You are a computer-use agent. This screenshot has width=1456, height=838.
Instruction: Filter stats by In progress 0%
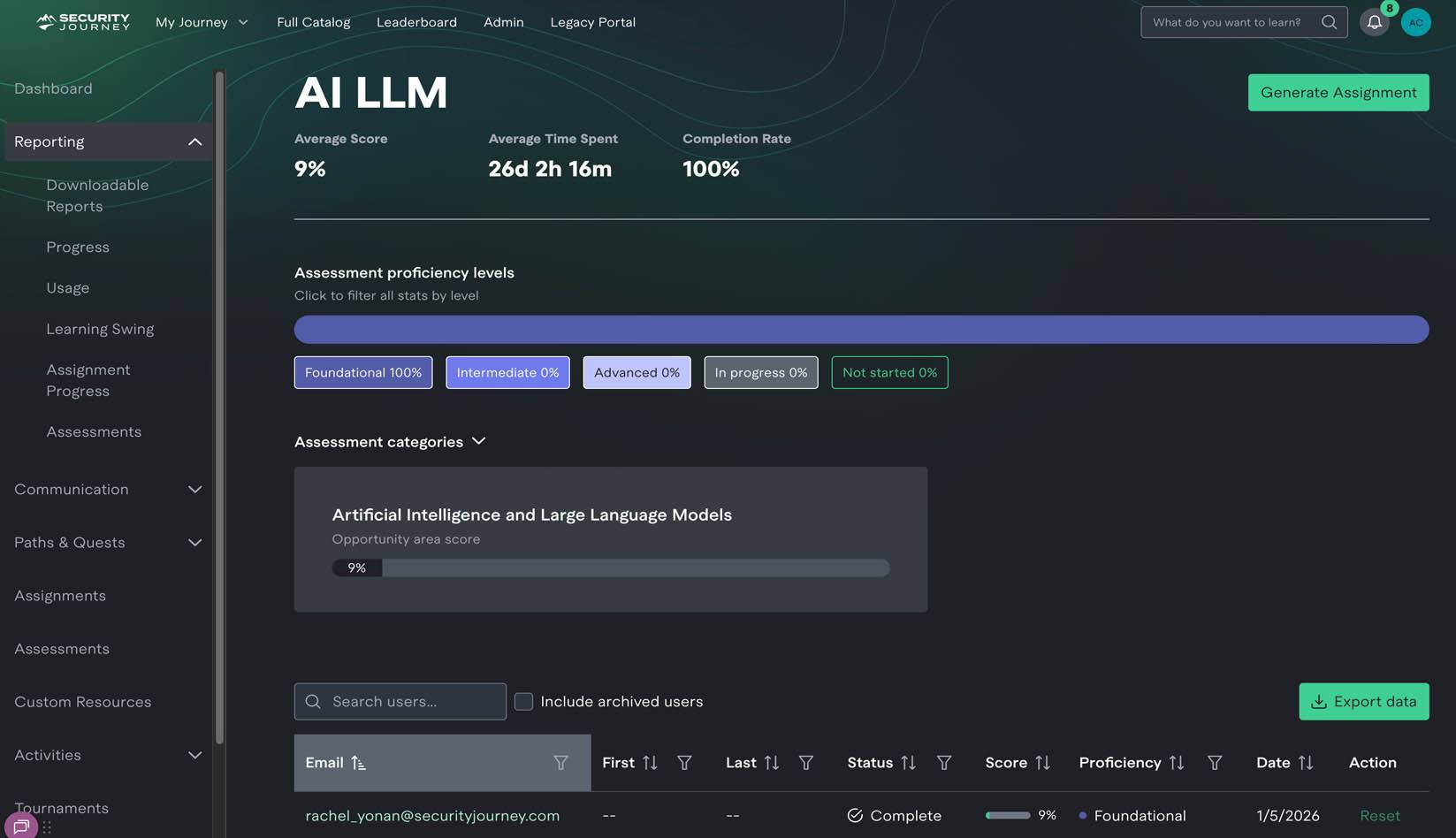click(x=761, y=372)
